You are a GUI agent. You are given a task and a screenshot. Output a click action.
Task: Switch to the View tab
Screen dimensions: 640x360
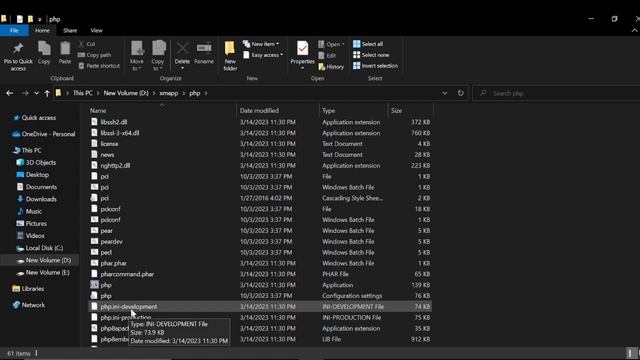click(x=96, y=31)
